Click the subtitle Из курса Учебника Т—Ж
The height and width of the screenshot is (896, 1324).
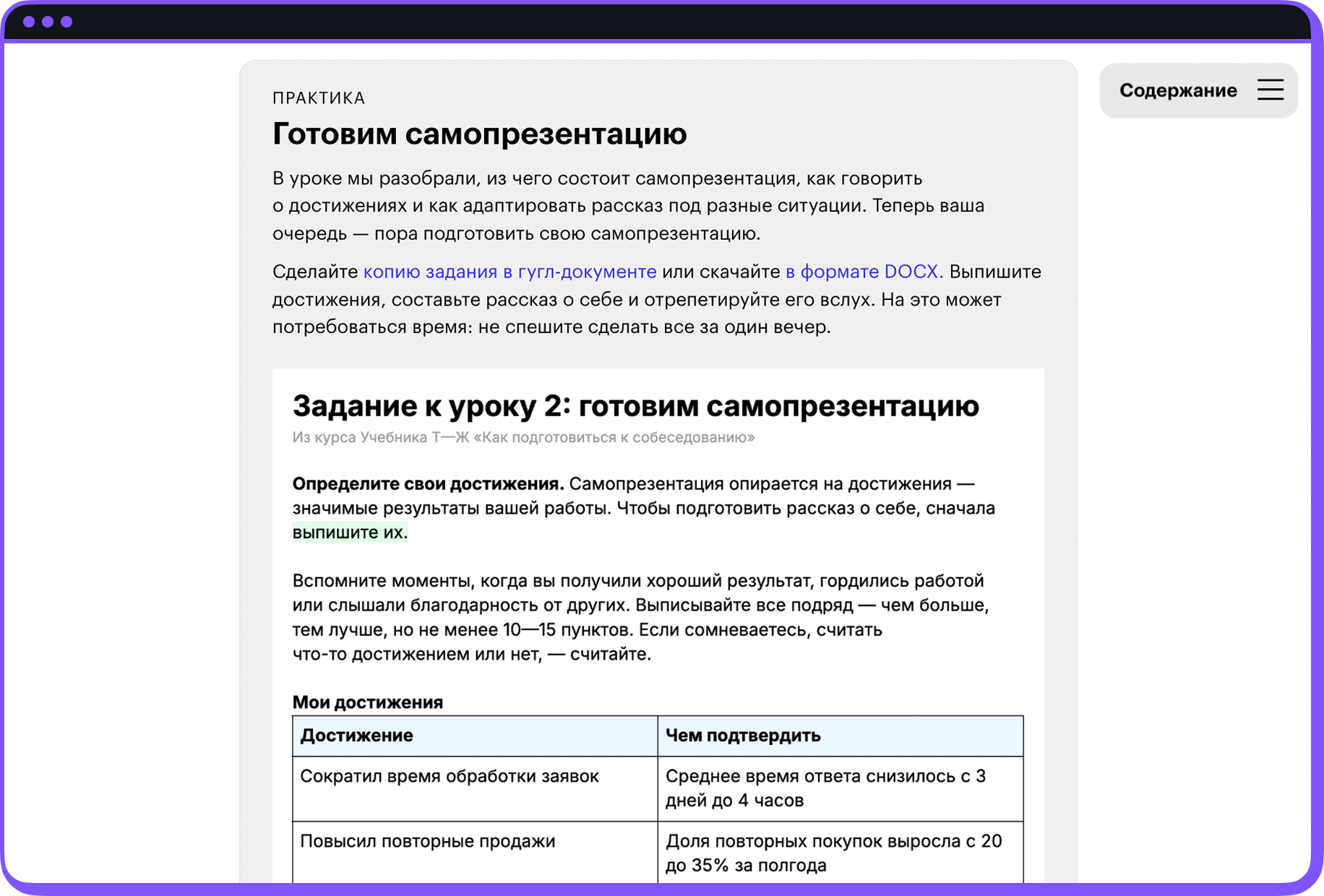(523, 437)
